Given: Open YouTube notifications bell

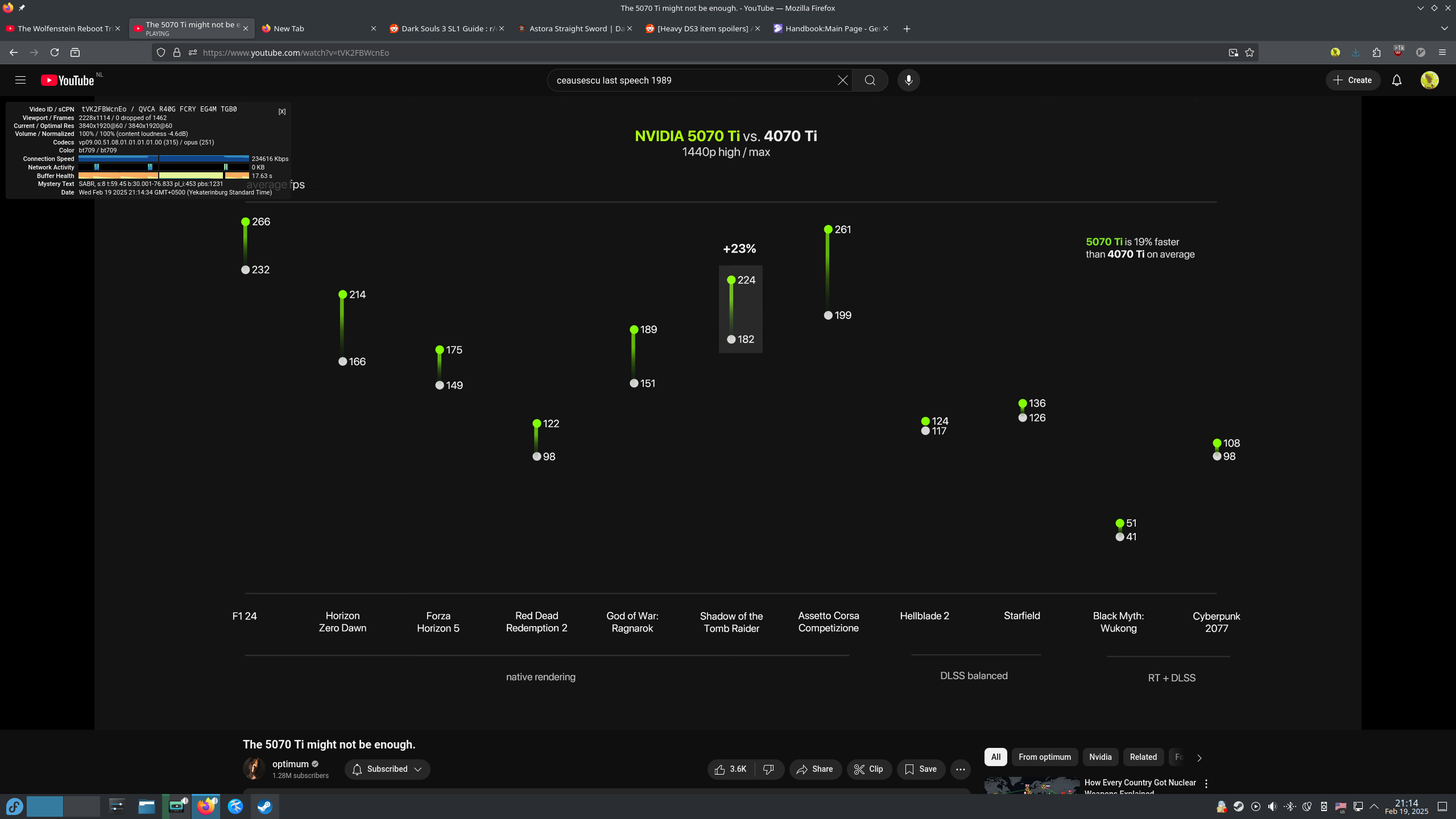Looking at the screenshot, I should [x=1397, y=80].
